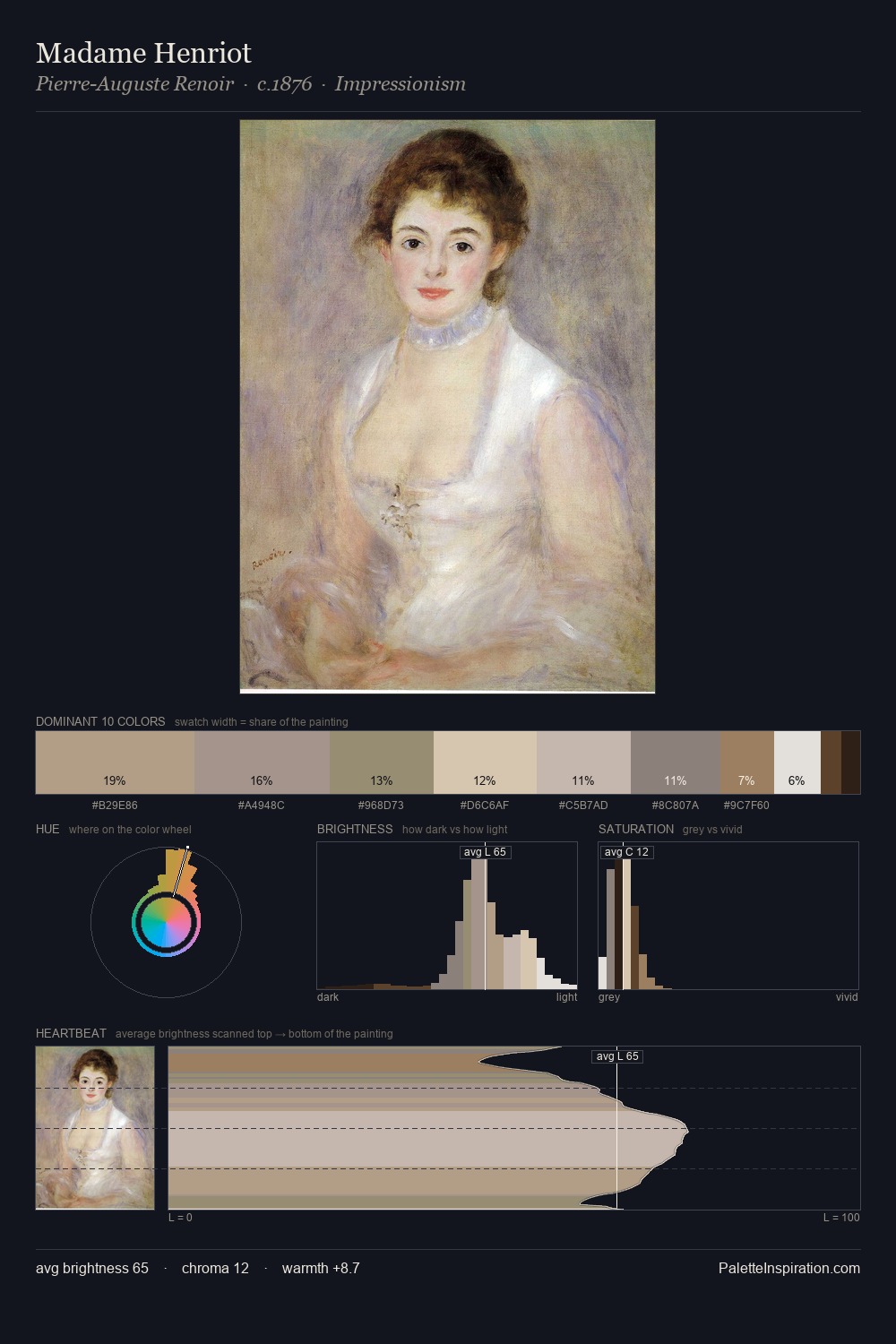Click the 'dark' axis label
Viewport: 896px width, 1344px height.
328,997
